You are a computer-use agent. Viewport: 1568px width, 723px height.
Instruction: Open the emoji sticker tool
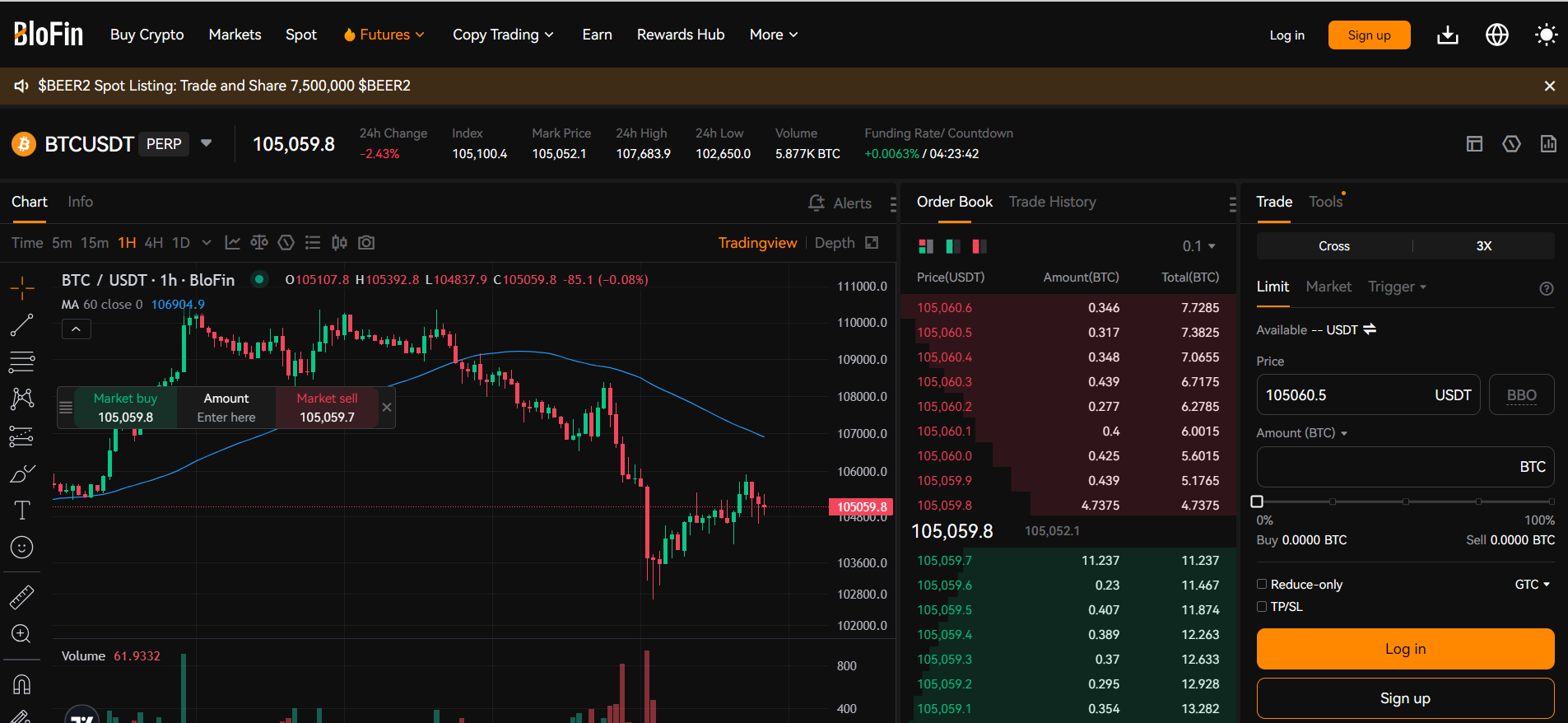coord(22,548)
